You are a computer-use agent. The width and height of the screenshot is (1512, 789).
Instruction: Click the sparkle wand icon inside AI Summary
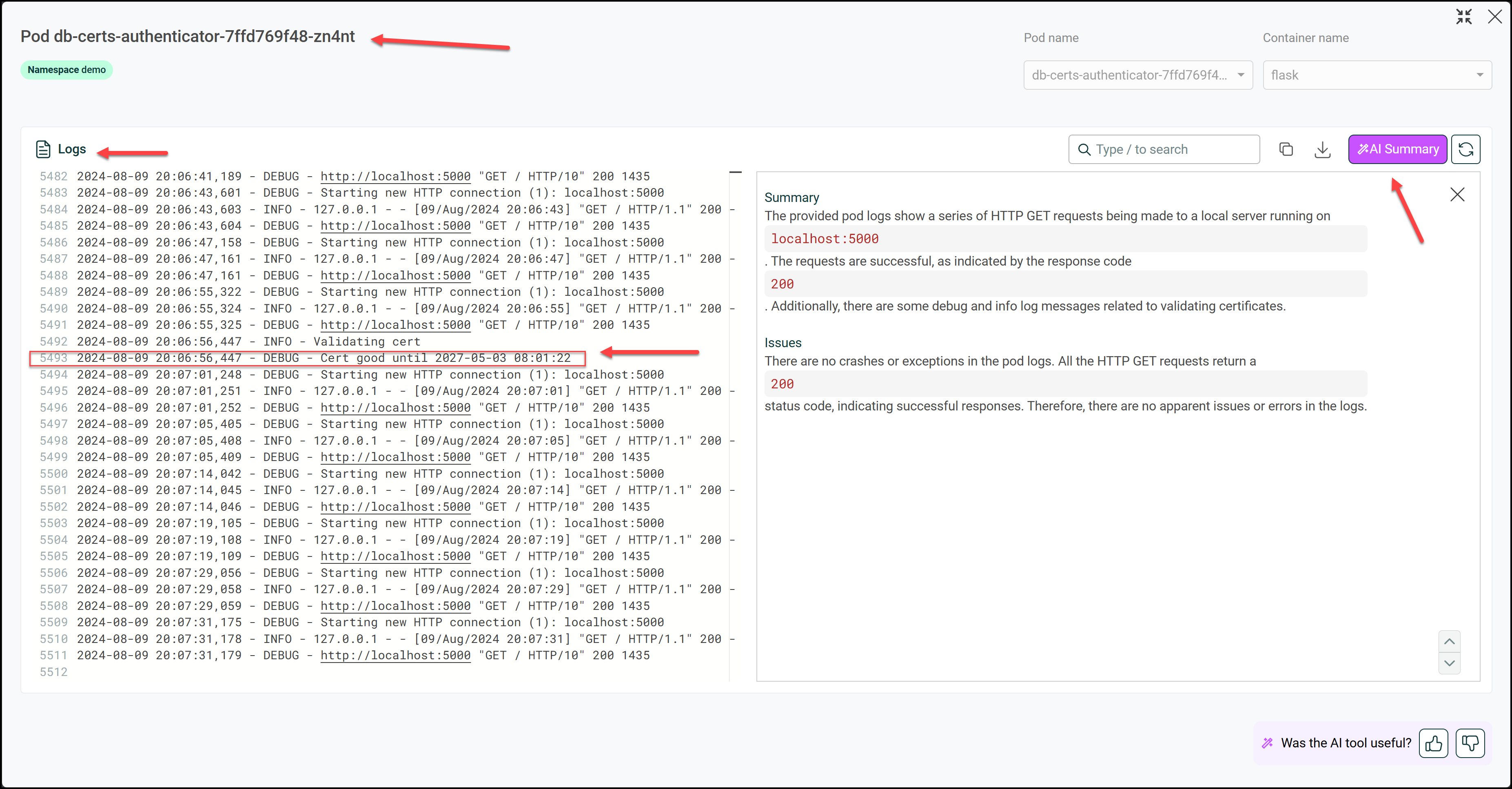pyautogui.click(x=1364, y=149)
